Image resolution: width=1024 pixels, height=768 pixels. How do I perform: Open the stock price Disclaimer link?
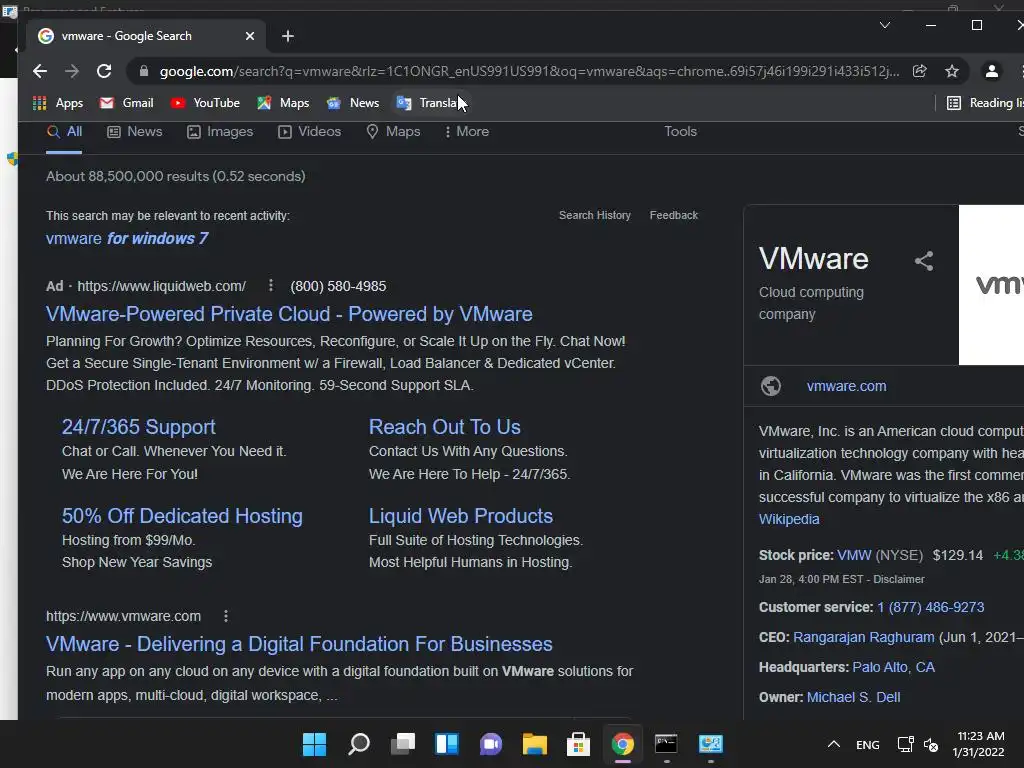(899, 579)
